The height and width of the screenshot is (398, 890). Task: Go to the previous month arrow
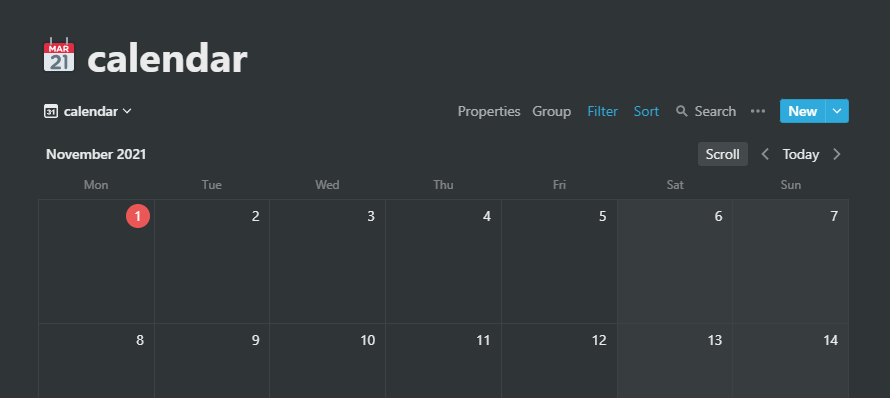(x=765, y=154)
